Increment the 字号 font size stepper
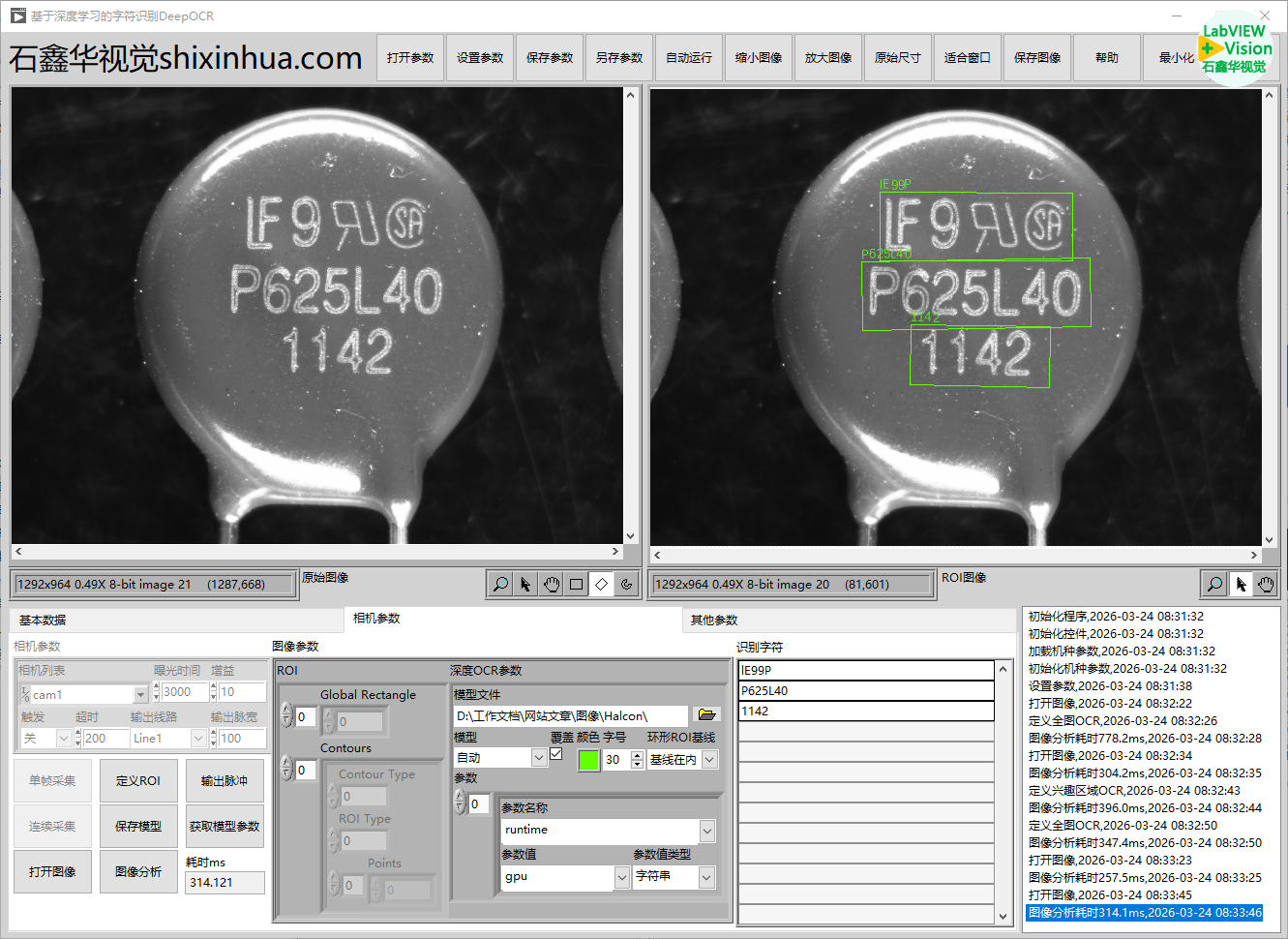1288x939 pixels. coord(637,755)
